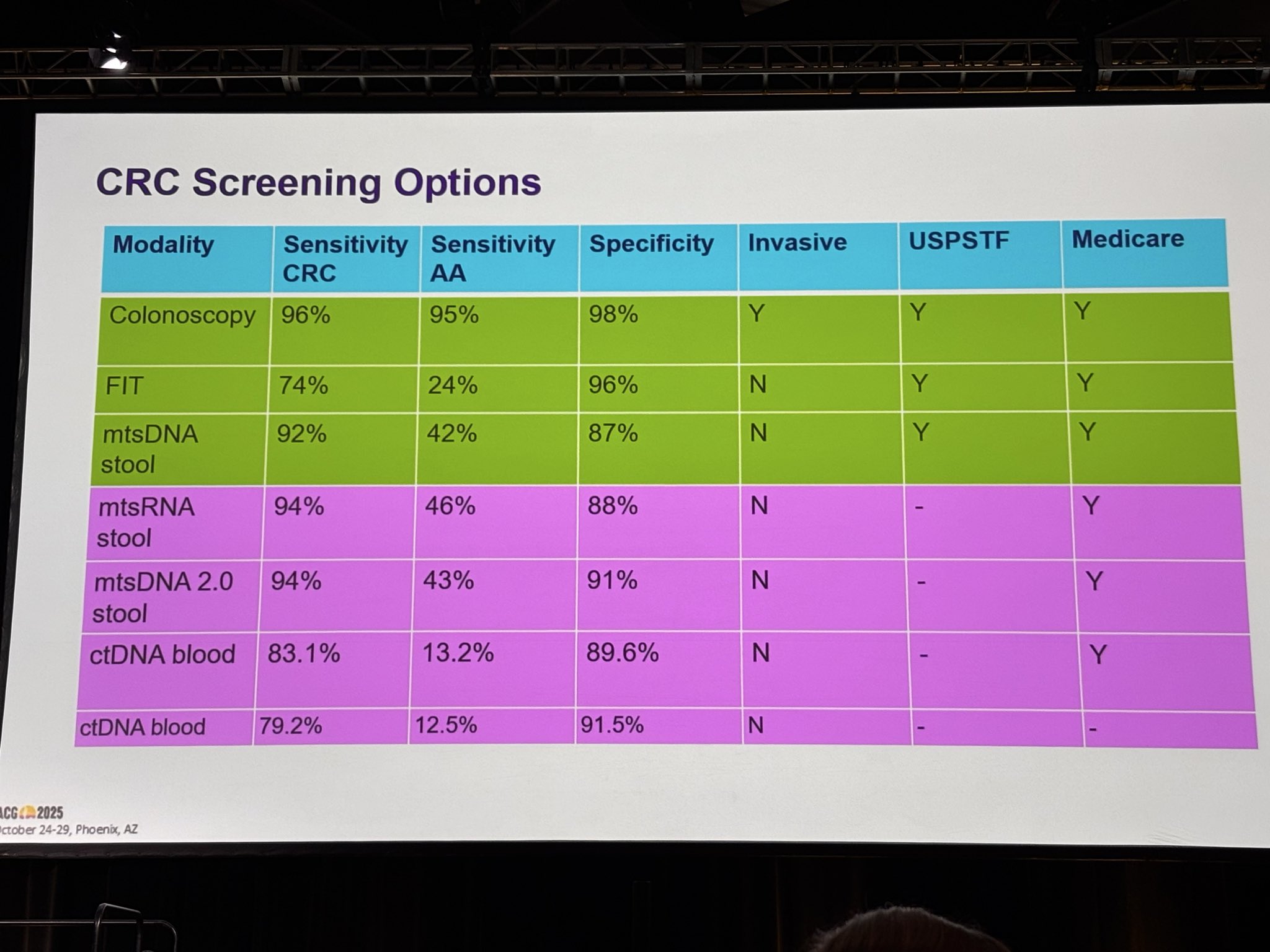Click the CRC Screening Options title
Viewport: 1270px width, 952px height.
pos(319,182)
